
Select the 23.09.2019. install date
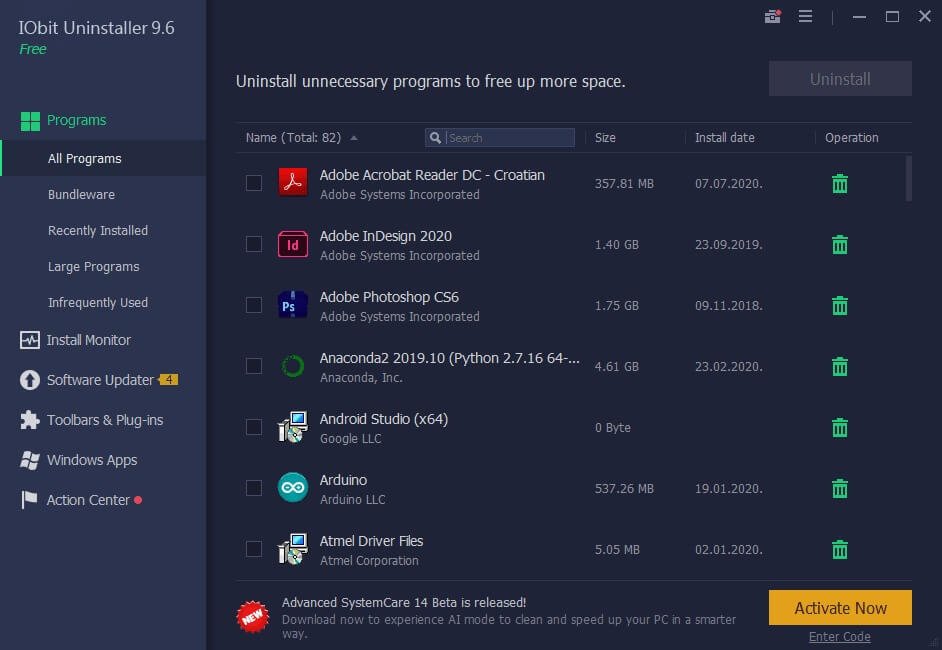[729, 245]
